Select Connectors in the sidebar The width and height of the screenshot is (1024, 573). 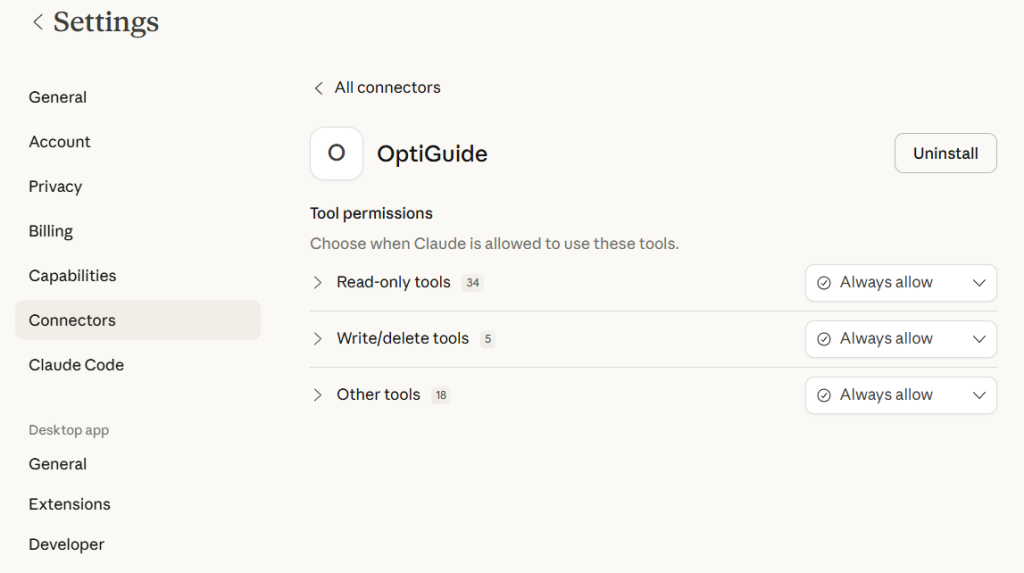(x=72, y=320)
